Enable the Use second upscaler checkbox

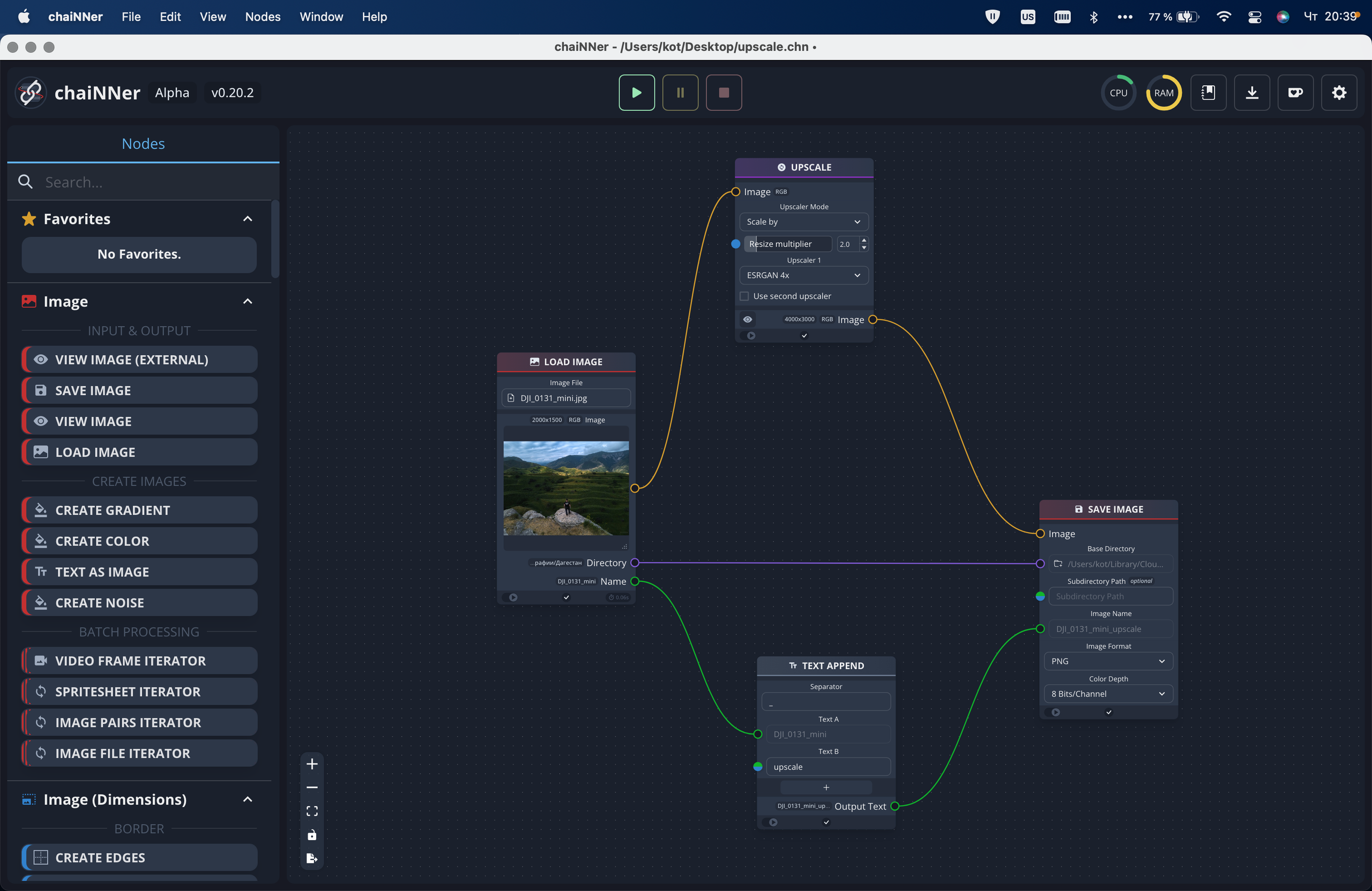(x=744, y=296)
